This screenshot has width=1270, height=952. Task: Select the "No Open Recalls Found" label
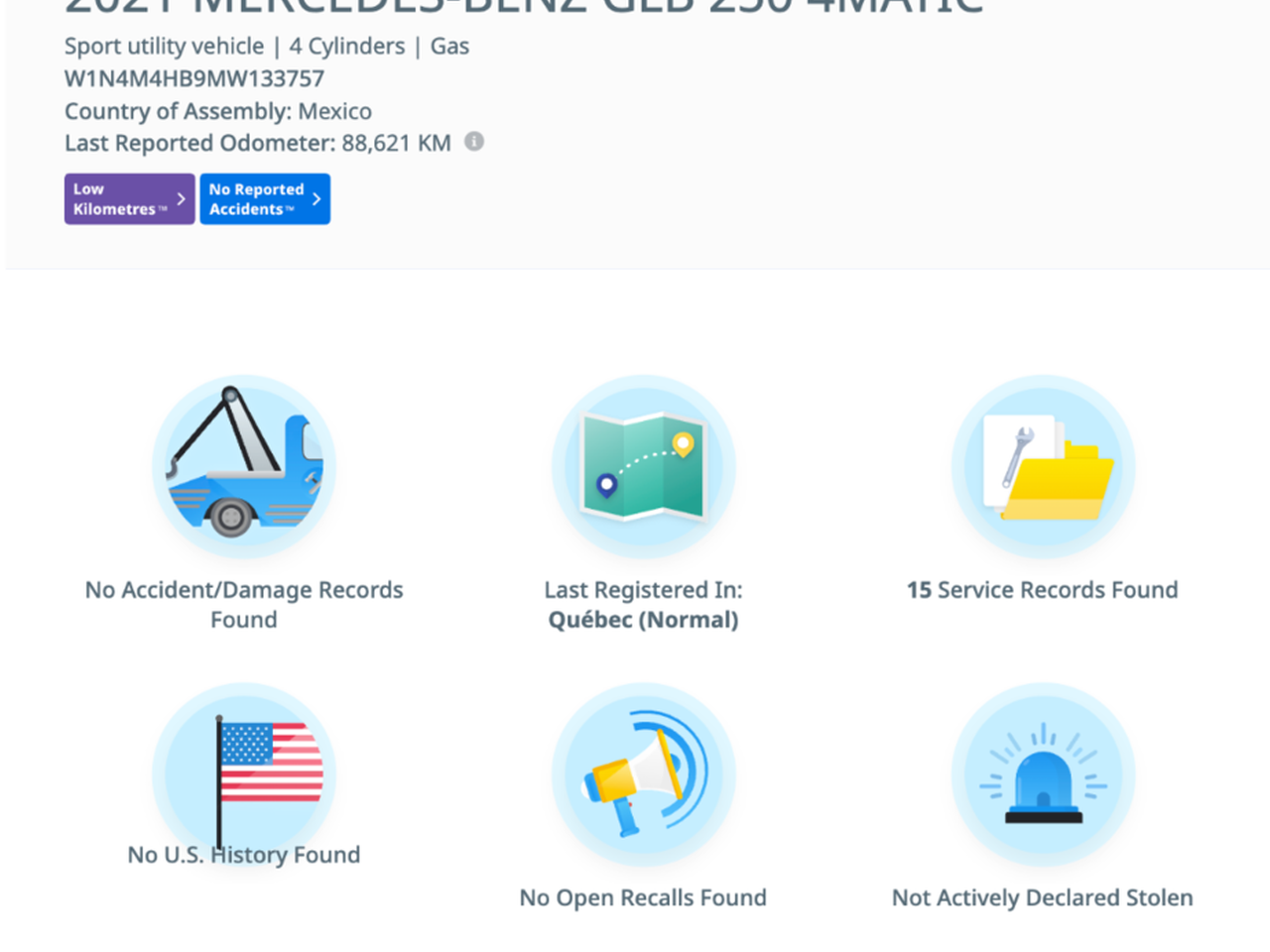tap(643, 897)
